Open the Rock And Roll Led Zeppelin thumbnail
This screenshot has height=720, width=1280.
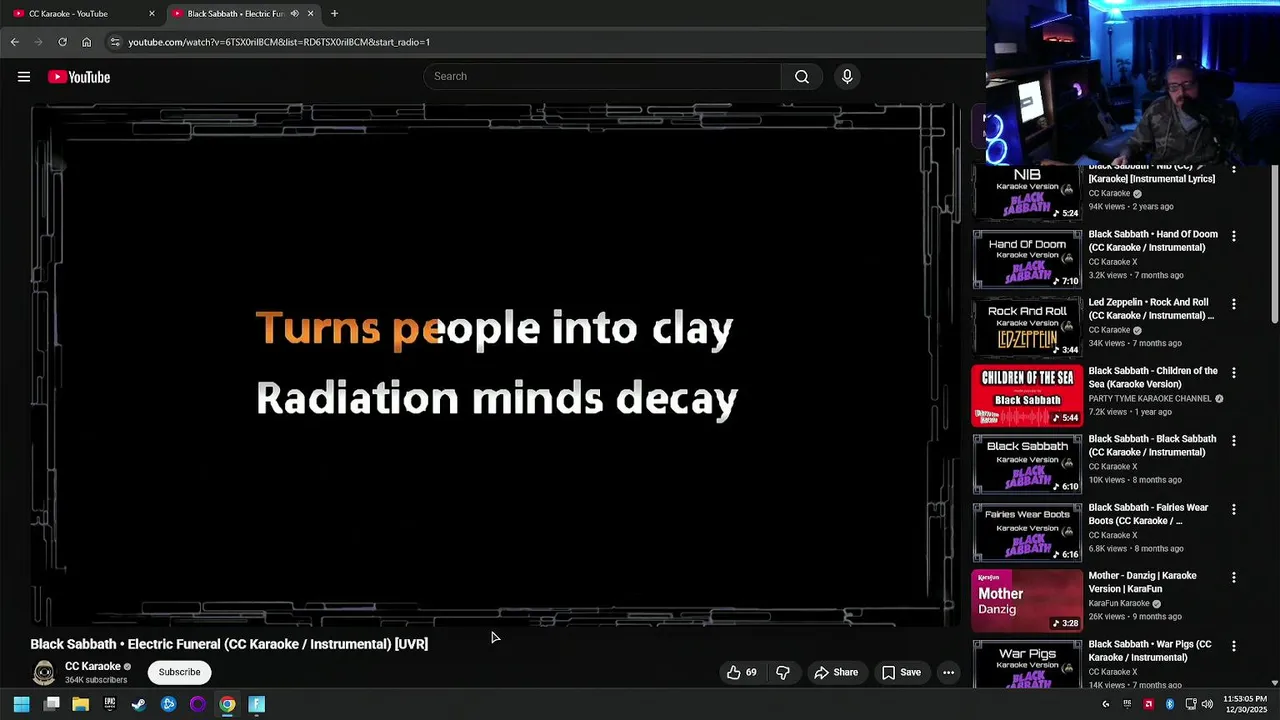coord(1027,327)
